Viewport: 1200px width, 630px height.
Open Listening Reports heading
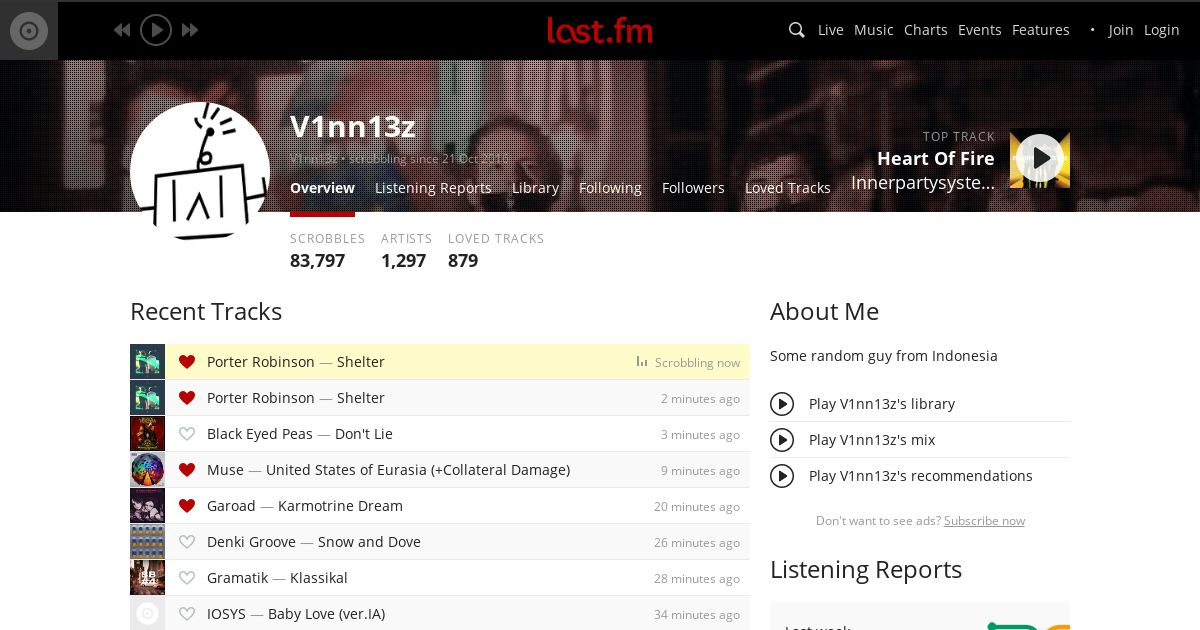click(866, 570)
